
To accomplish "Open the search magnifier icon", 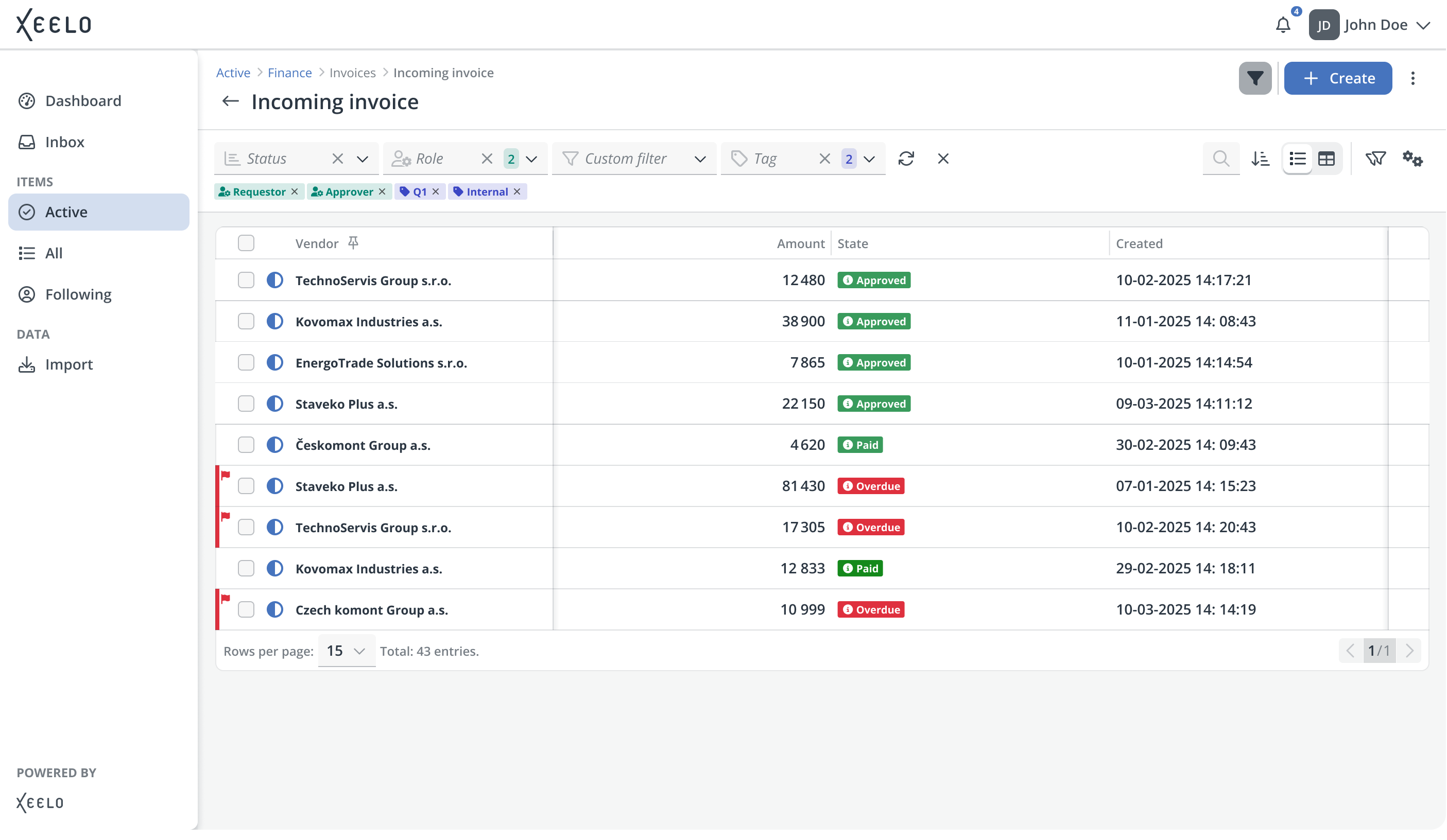I will tap(1221, 159).
